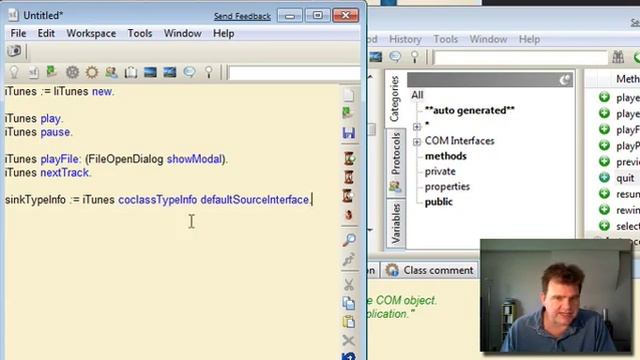Open the Window menu in the Untitled window
Viewport: 640px width, 360px height.
point(182,33)
